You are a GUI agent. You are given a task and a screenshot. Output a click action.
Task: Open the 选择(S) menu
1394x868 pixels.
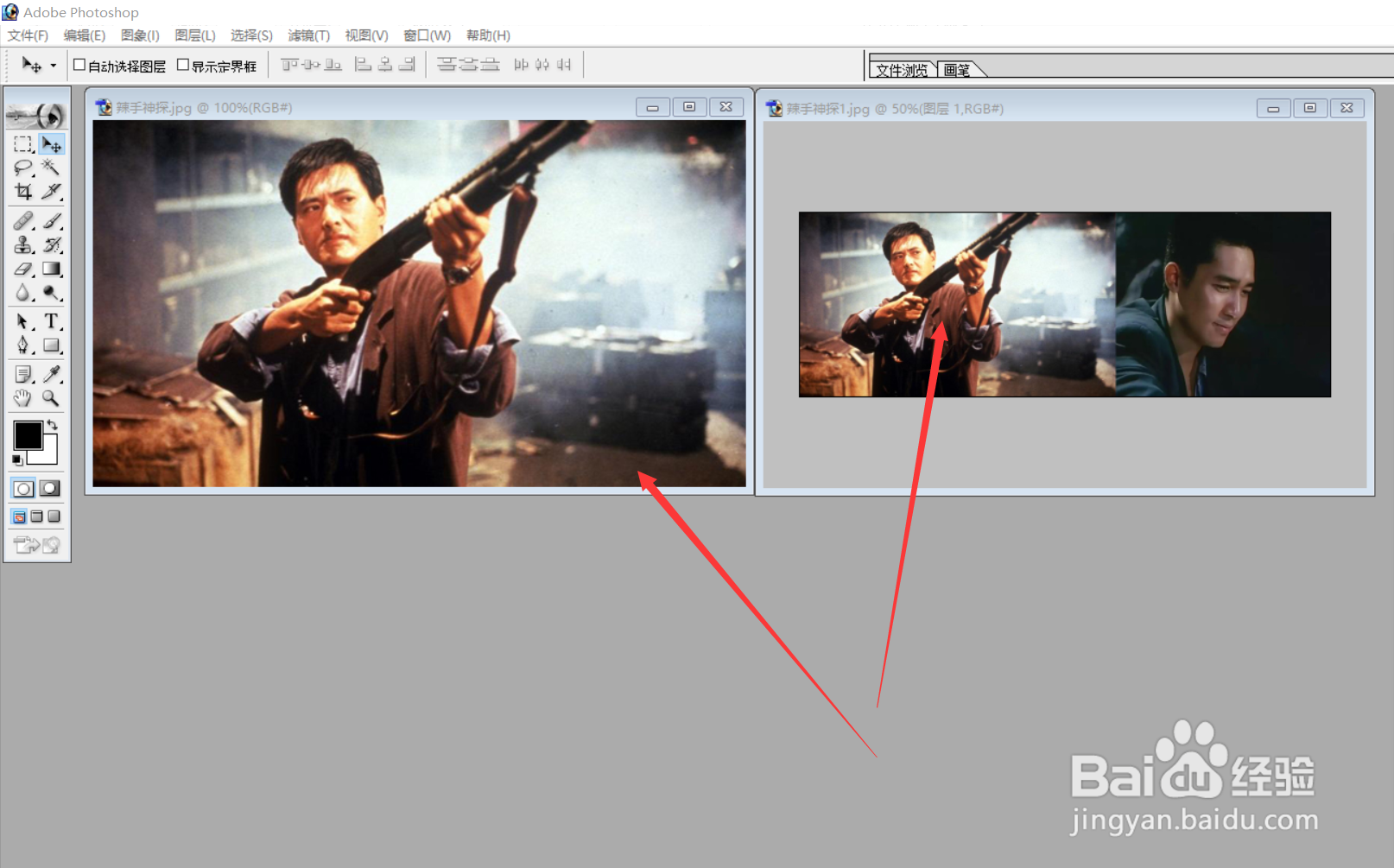tap(251, 35)
